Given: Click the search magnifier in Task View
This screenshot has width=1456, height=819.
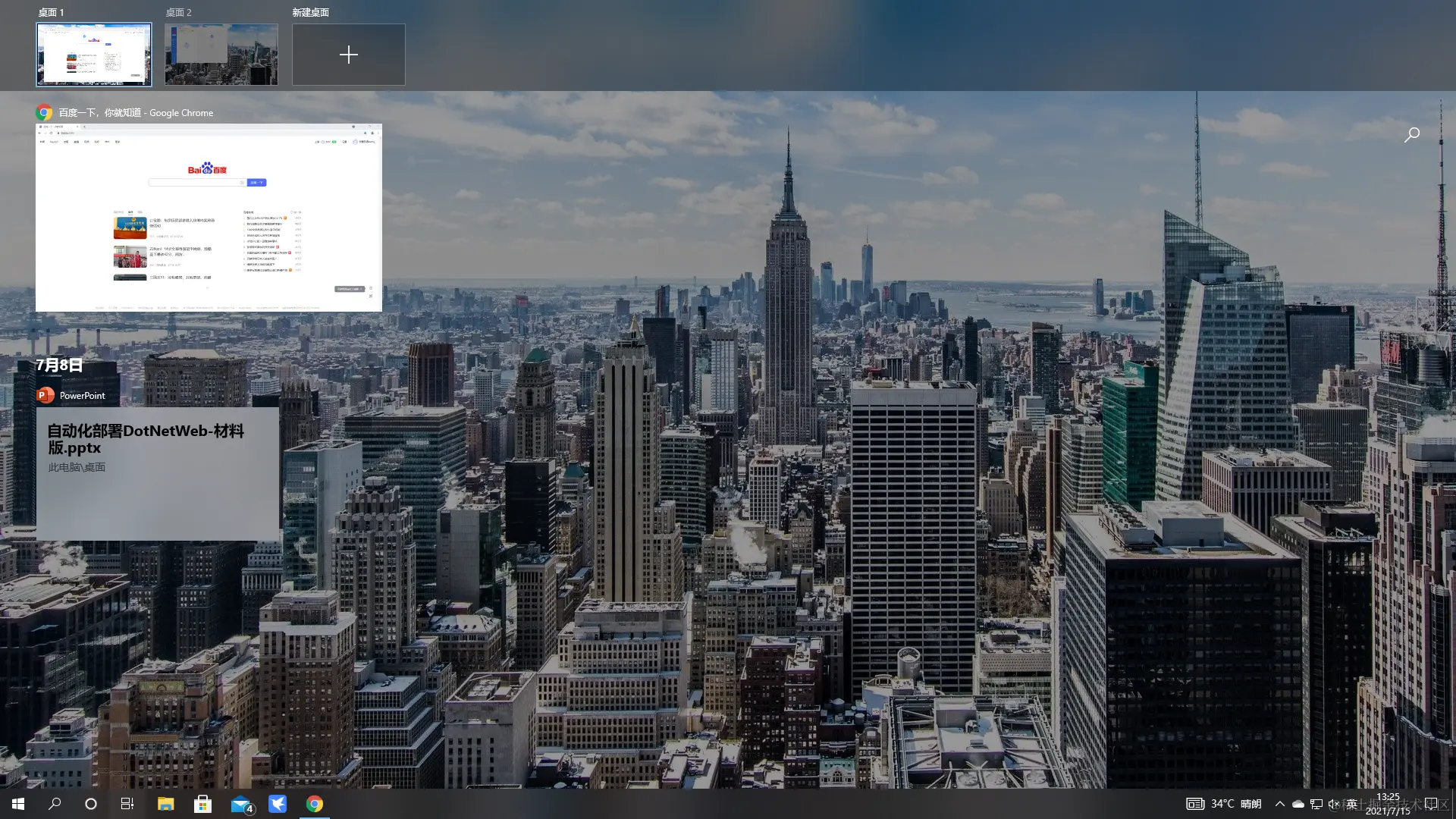Looking at the screenshot, I should 1411,134.
